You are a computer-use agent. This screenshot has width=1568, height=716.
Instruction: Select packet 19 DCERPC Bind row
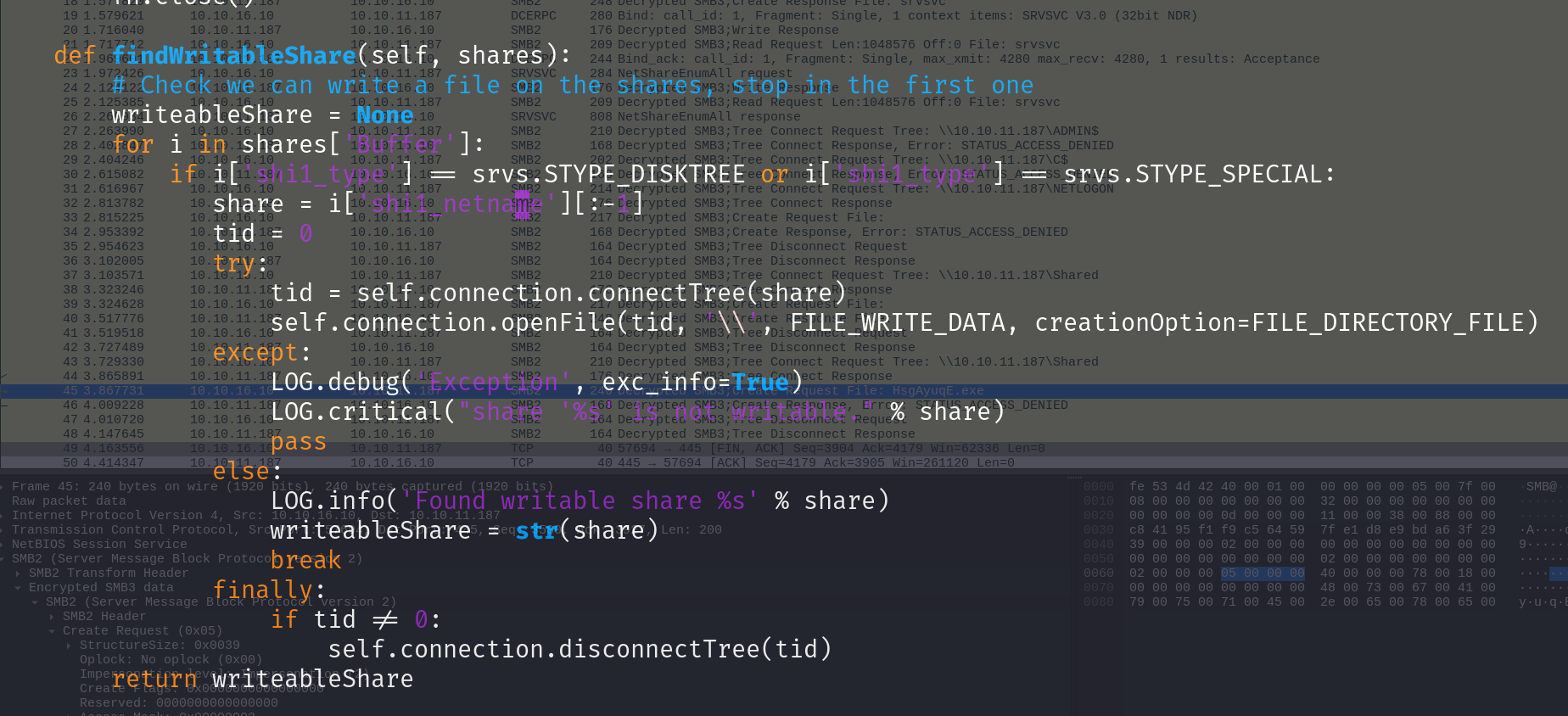[784, 15]
